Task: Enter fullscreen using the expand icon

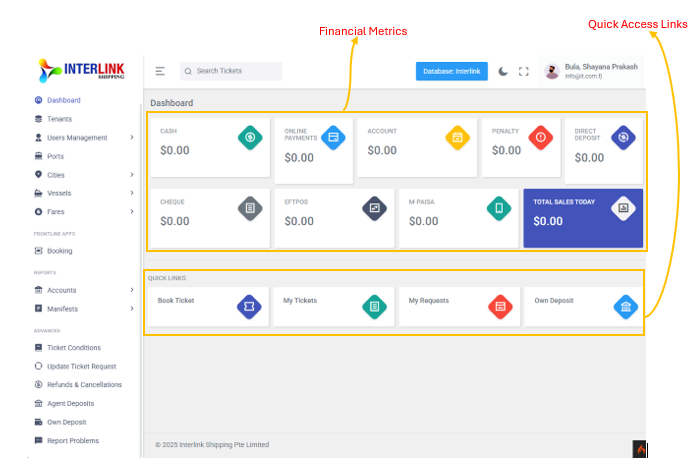Action: (x=523, y=71)
